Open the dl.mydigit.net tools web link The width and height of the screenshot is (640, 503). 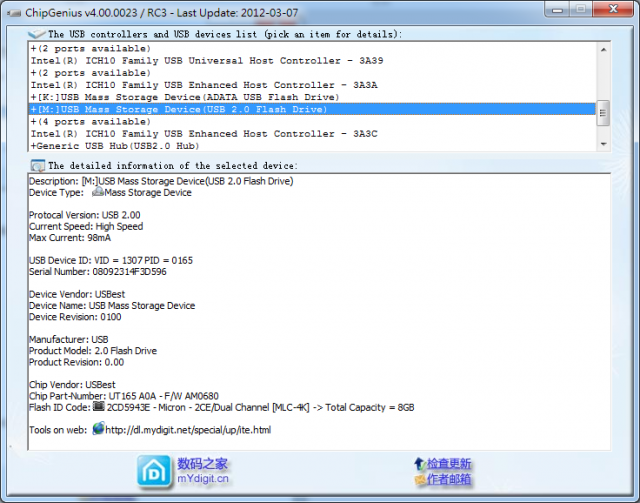point(188,430)
